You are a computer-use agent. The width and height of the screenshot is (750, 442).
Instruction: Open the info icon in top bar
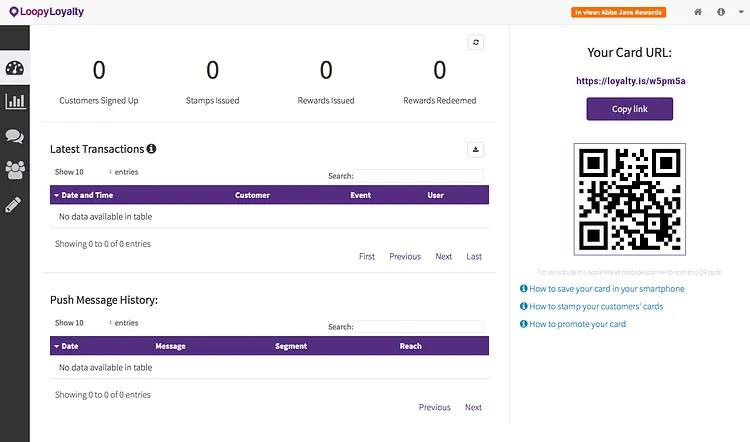[721, 12]
